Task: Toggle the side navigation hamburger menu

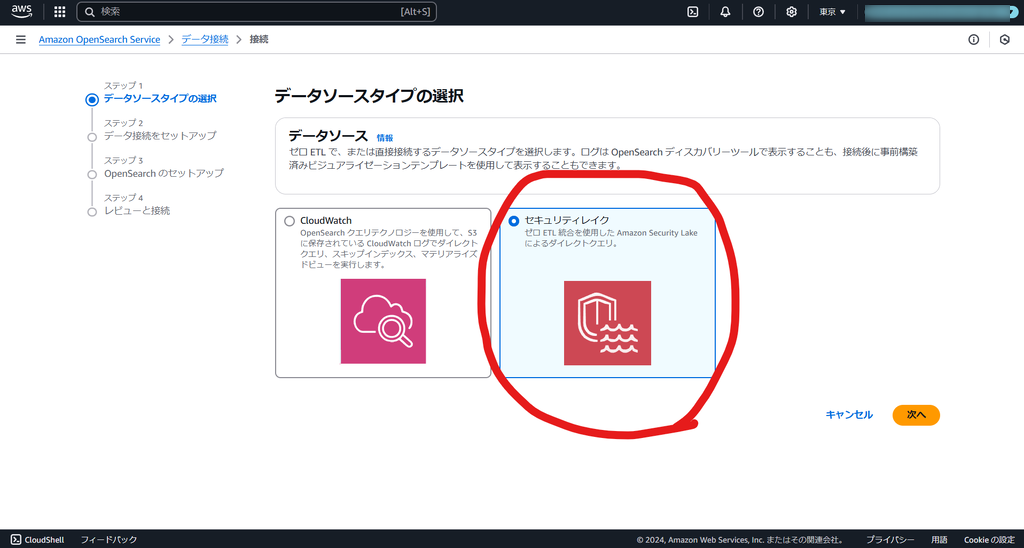Action: [21, 39]
